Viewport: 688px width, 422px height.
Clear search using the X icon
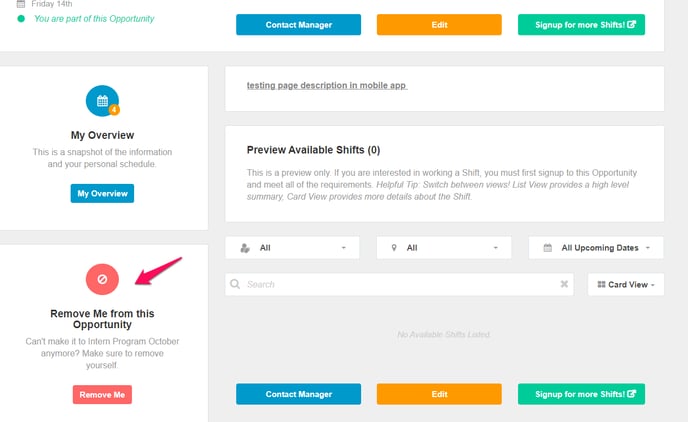pos(564,284)
